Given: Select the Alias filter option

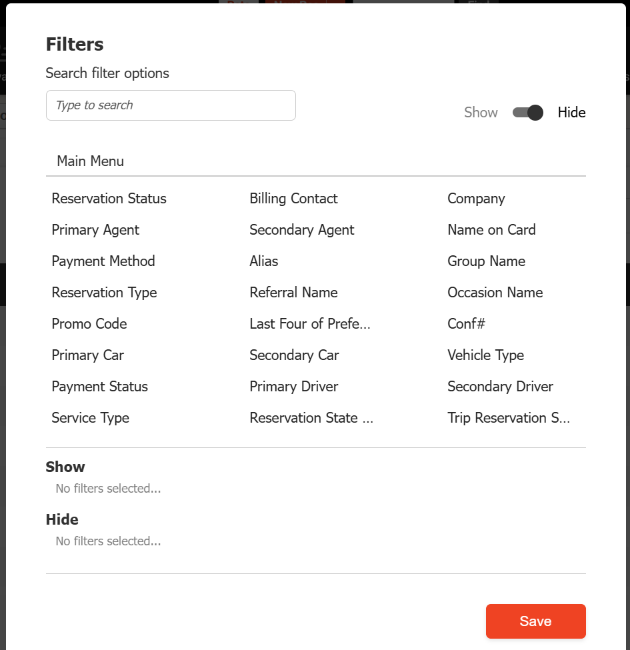Looking at the screenshot, I should click(264, 261).
